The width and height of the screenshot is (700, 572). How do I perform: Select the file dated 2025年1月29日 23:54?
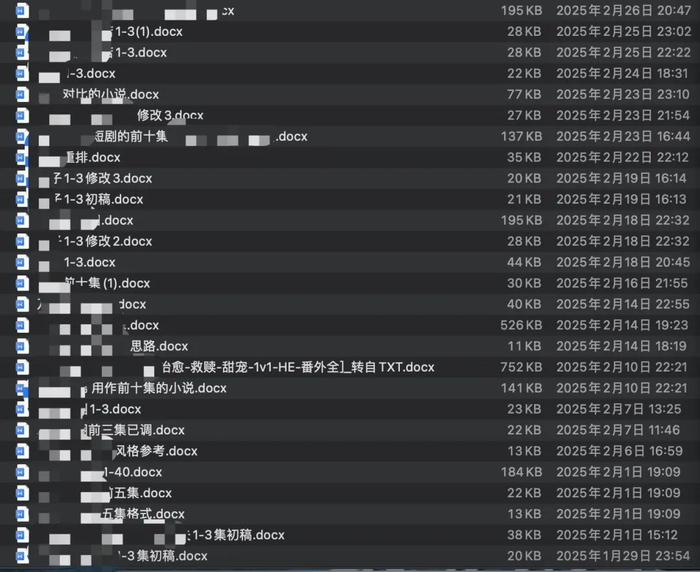(x=350, y=556)
